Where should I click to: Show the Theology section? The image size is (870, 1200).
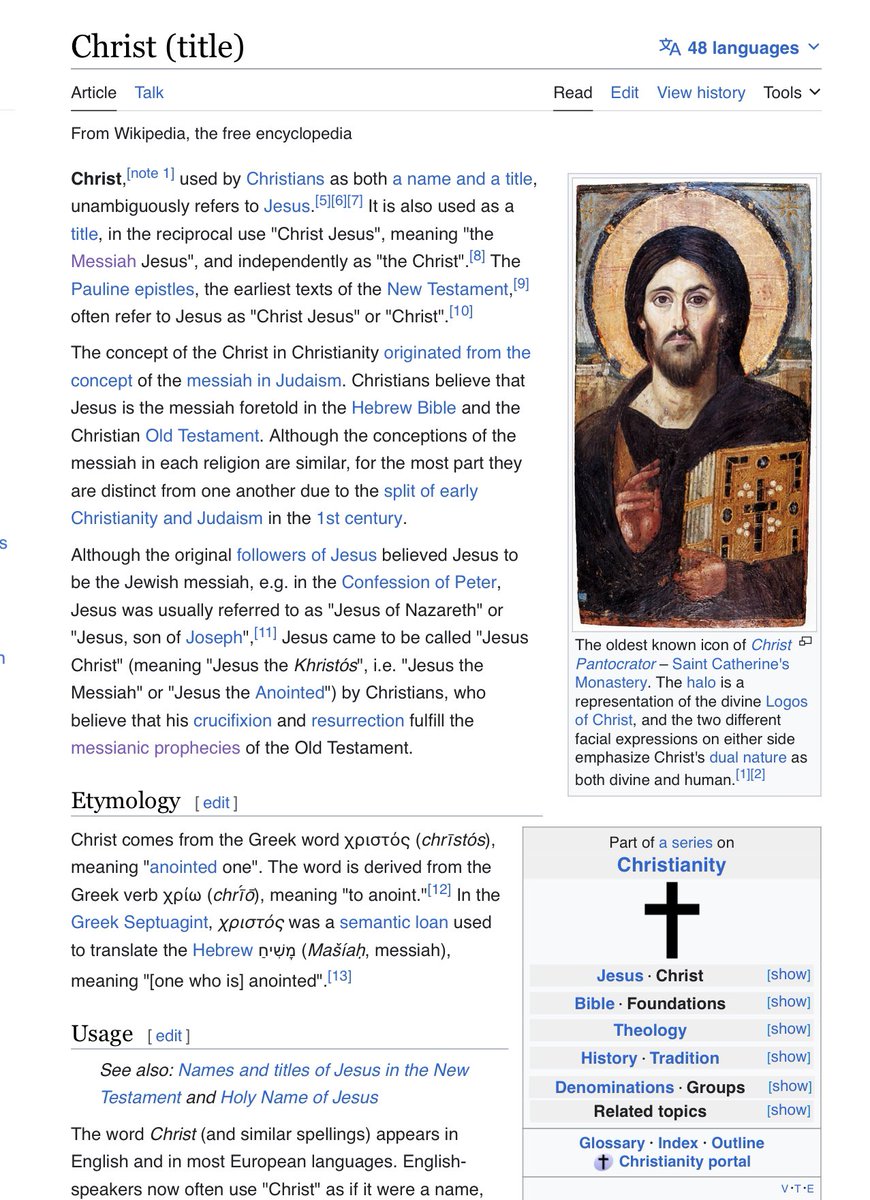(x=788, y=1028)
